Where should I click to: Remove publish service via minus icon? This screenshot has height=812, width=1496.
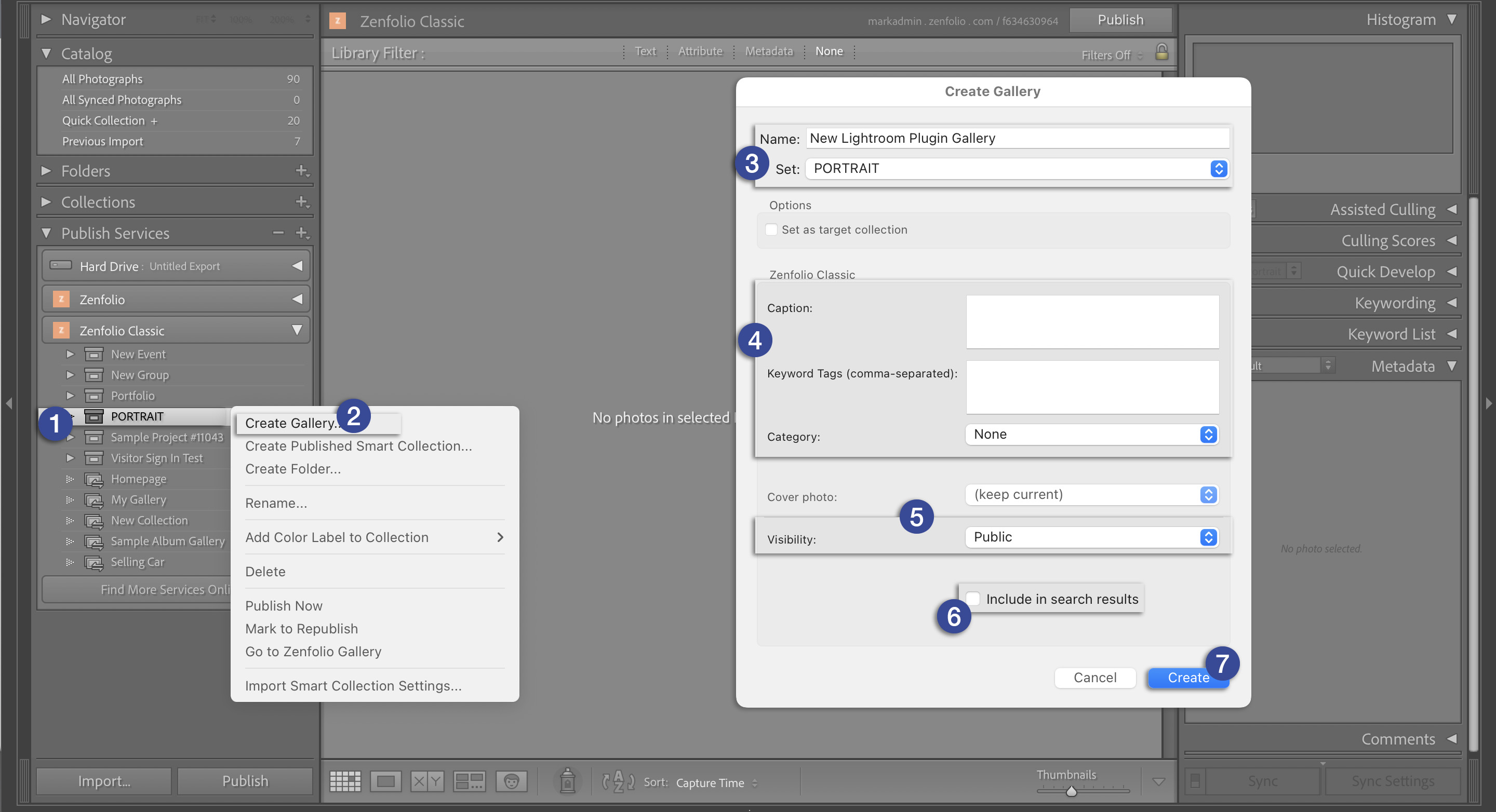(278, 233)
